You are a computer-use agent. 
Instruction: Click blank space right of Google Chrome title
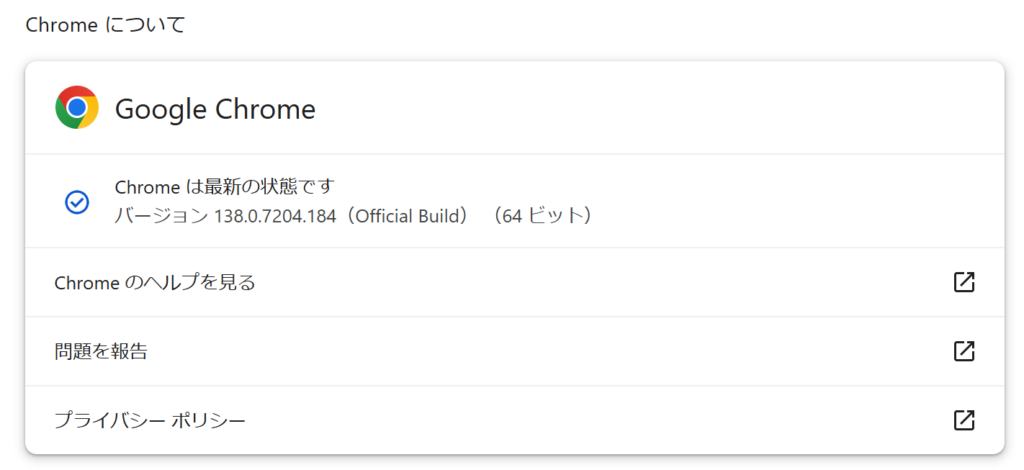pos(653,109)
